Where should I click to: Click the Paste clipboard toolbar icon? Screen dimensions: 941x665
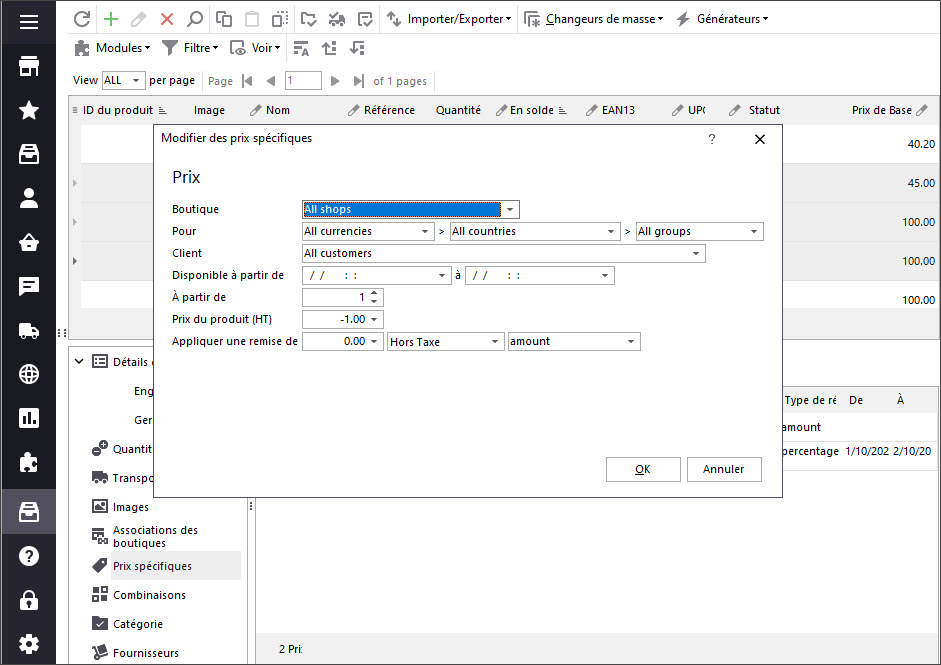[x=252, y=19]
